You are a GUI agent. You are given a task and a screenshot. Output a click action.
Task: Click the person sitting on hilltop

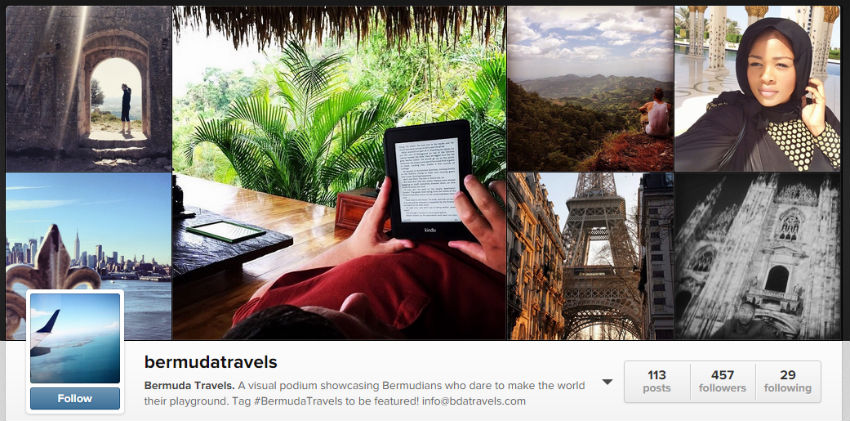click(655, 112)
